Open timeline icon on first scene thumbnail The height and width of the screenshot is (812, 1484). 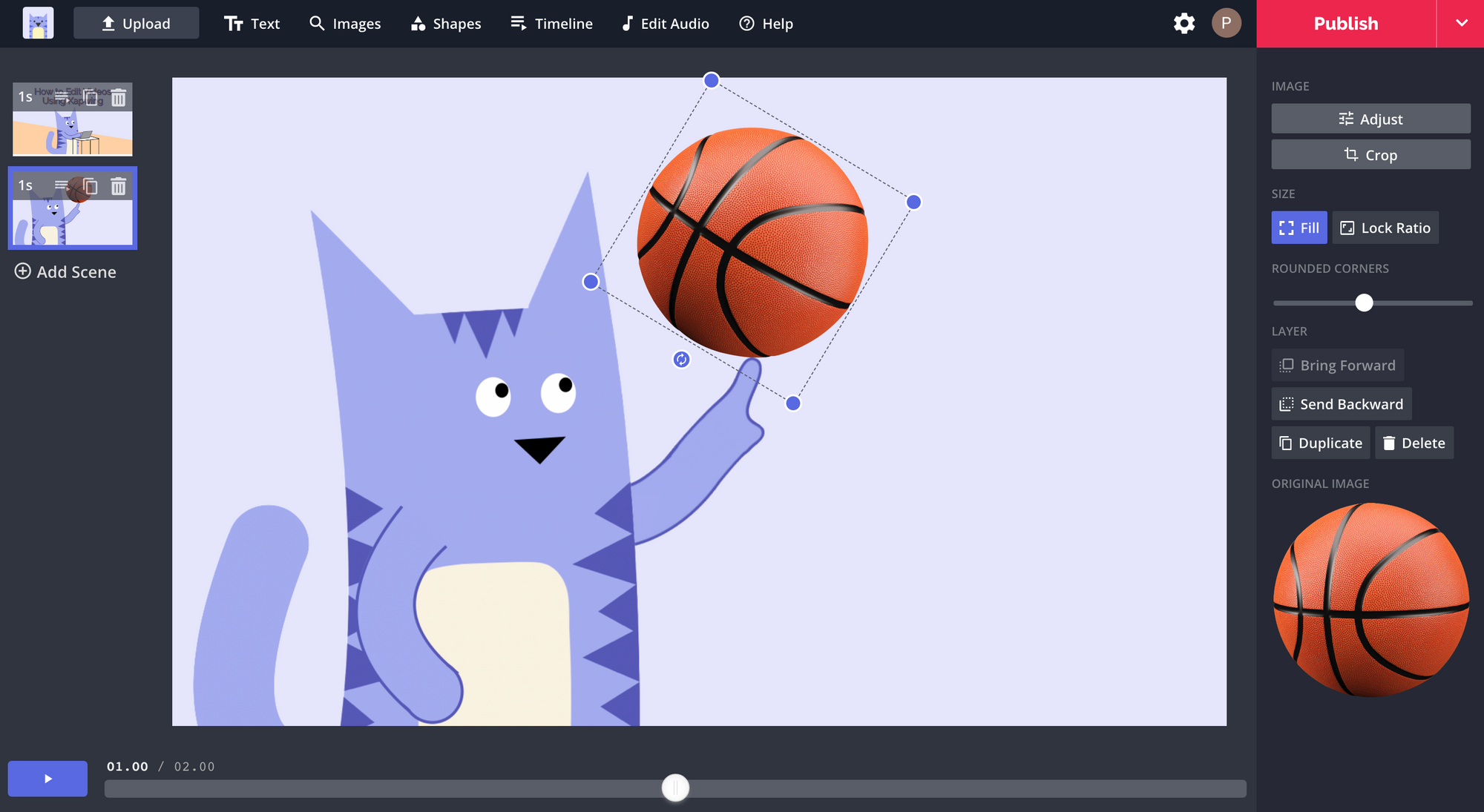click(62, 97)
